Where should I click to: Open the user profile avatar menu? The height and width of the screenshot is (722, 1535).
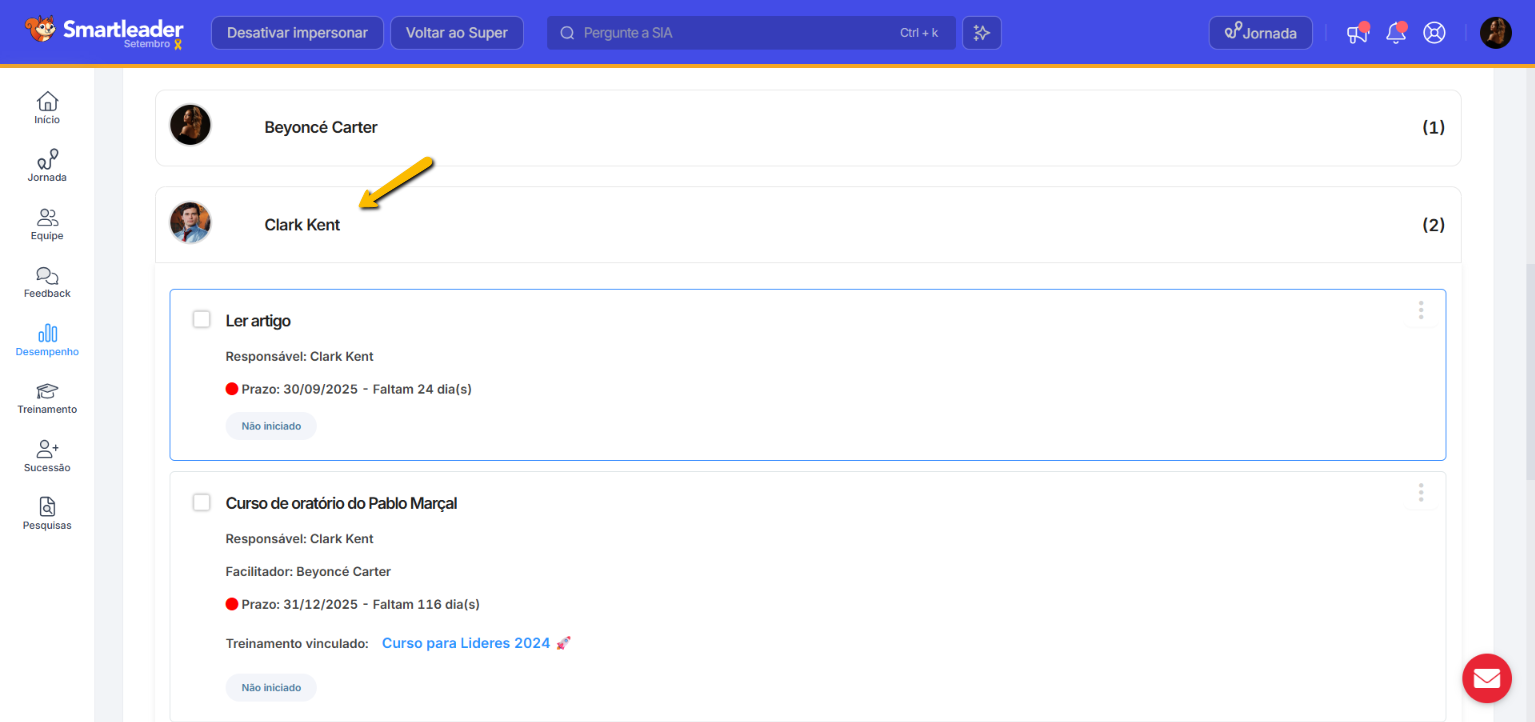point(1495,33)
